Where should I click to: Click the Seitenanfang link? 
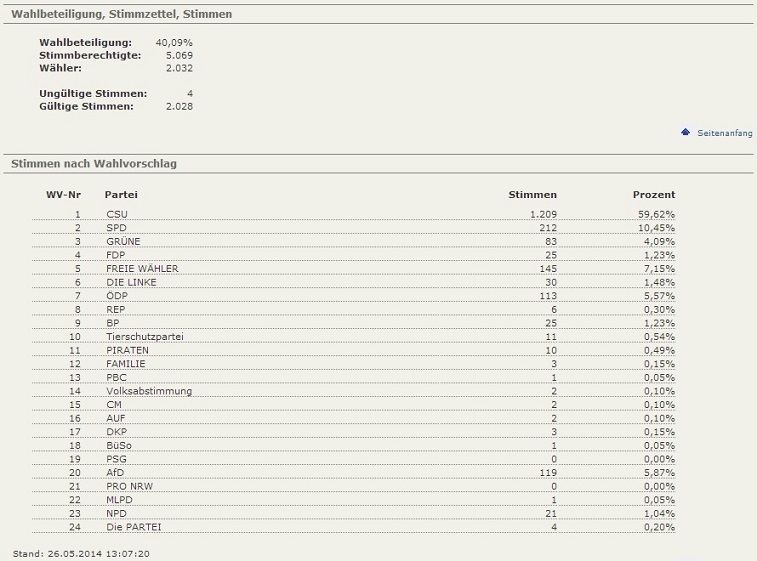click(x=725, y=133)
